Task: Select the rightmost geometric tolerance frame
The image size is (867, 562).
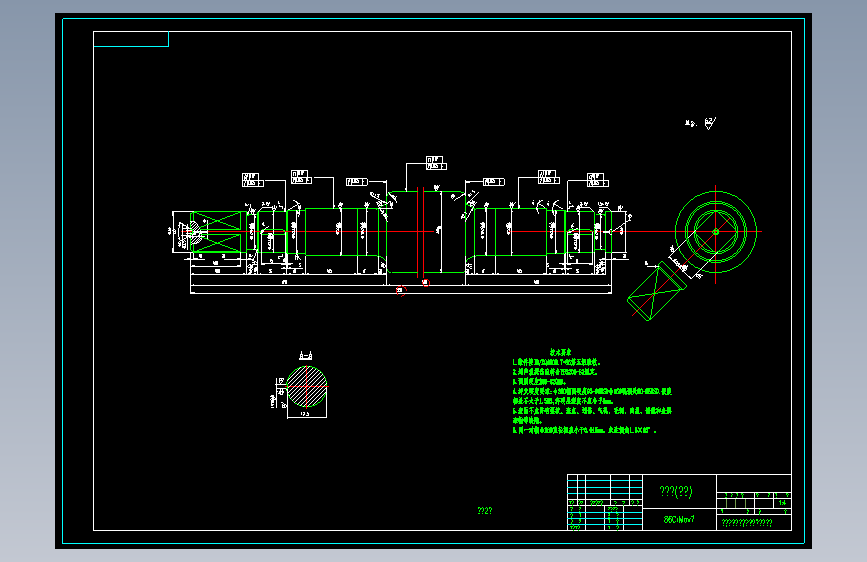Action: (x=598, y=180)
